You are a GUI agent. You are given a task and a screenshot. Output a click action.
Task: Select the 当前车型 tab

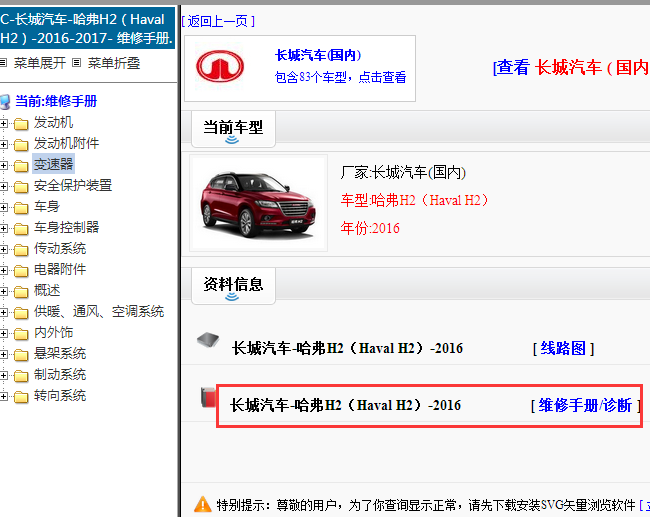tap(233, 128)
